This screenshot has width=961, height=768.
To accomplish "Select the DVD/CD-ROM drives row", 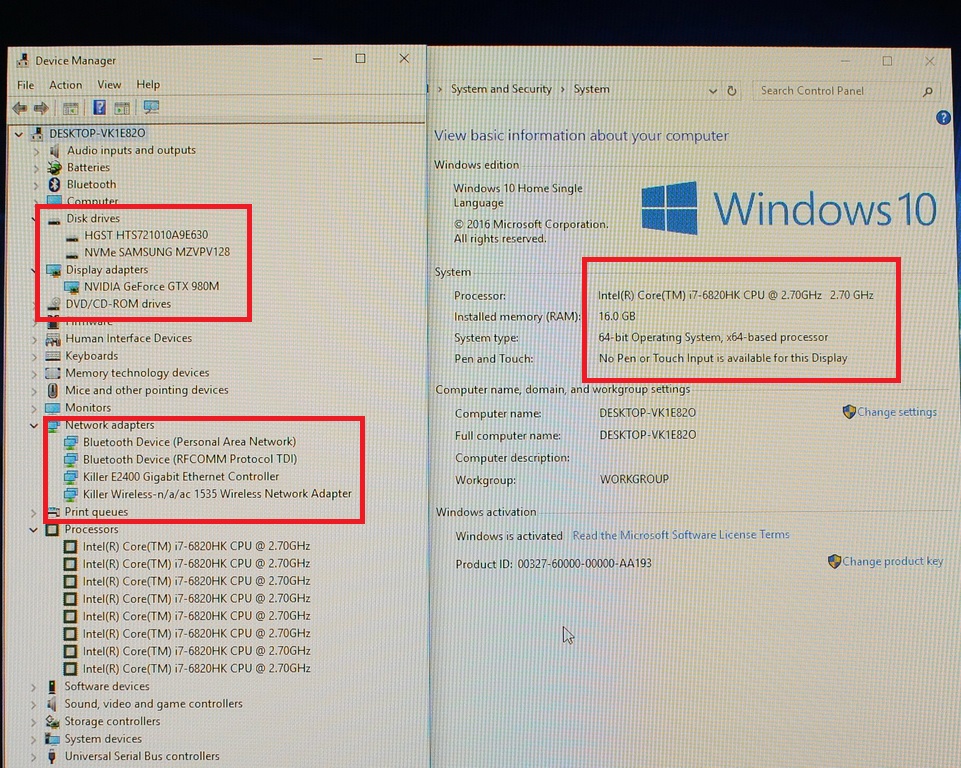I will tap(118, 304).
